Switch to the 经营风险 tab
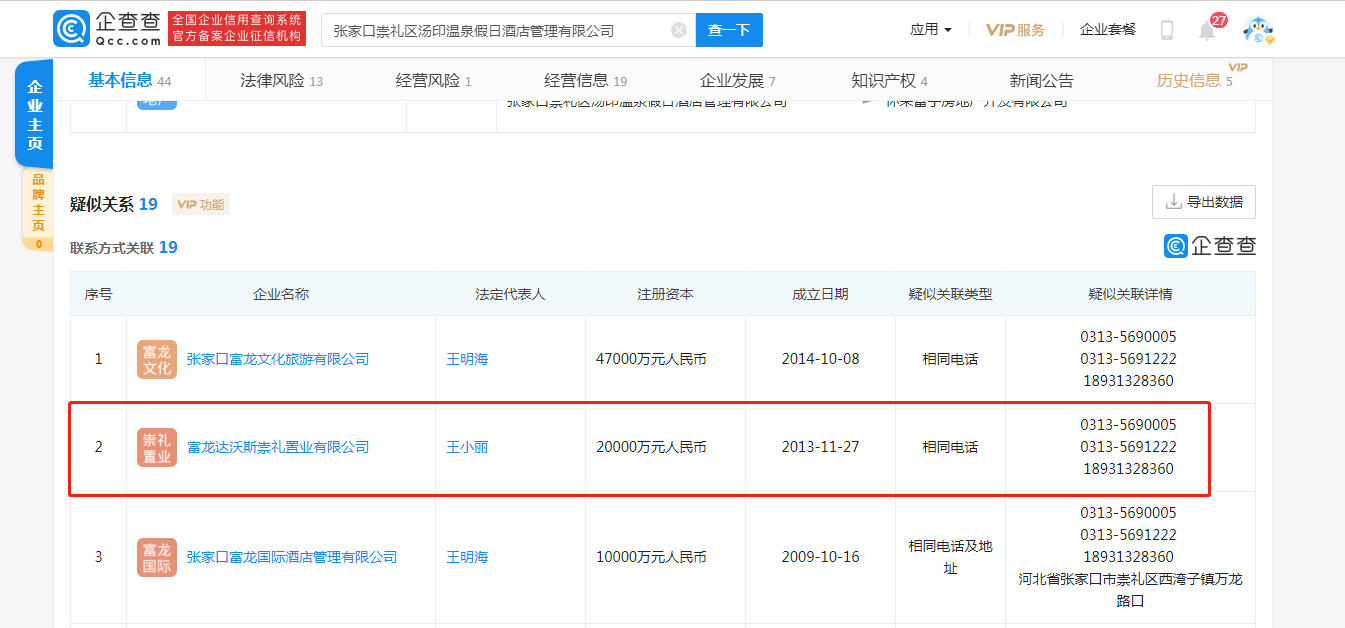The width and height of the screenshot is (1345, 628). (x=433, y=81)
